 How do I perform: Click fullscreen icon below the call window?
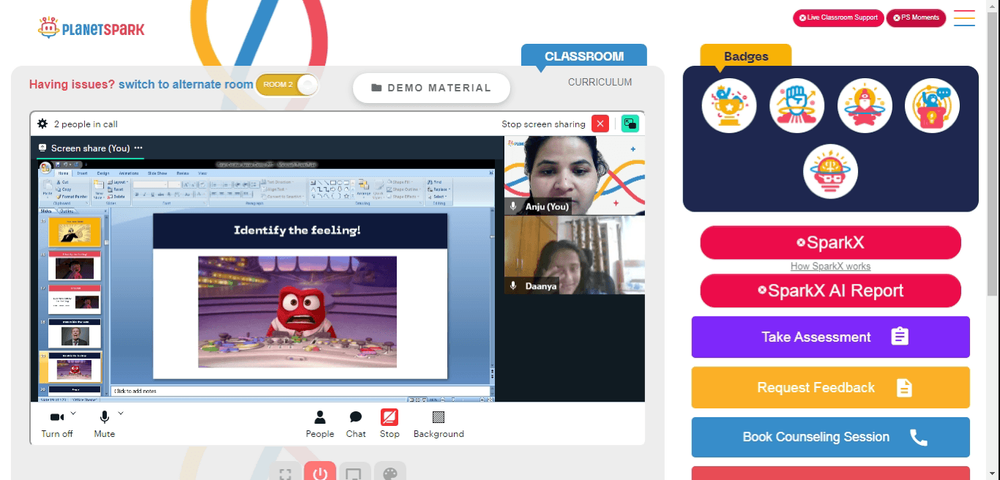click(x=285, y=474)
